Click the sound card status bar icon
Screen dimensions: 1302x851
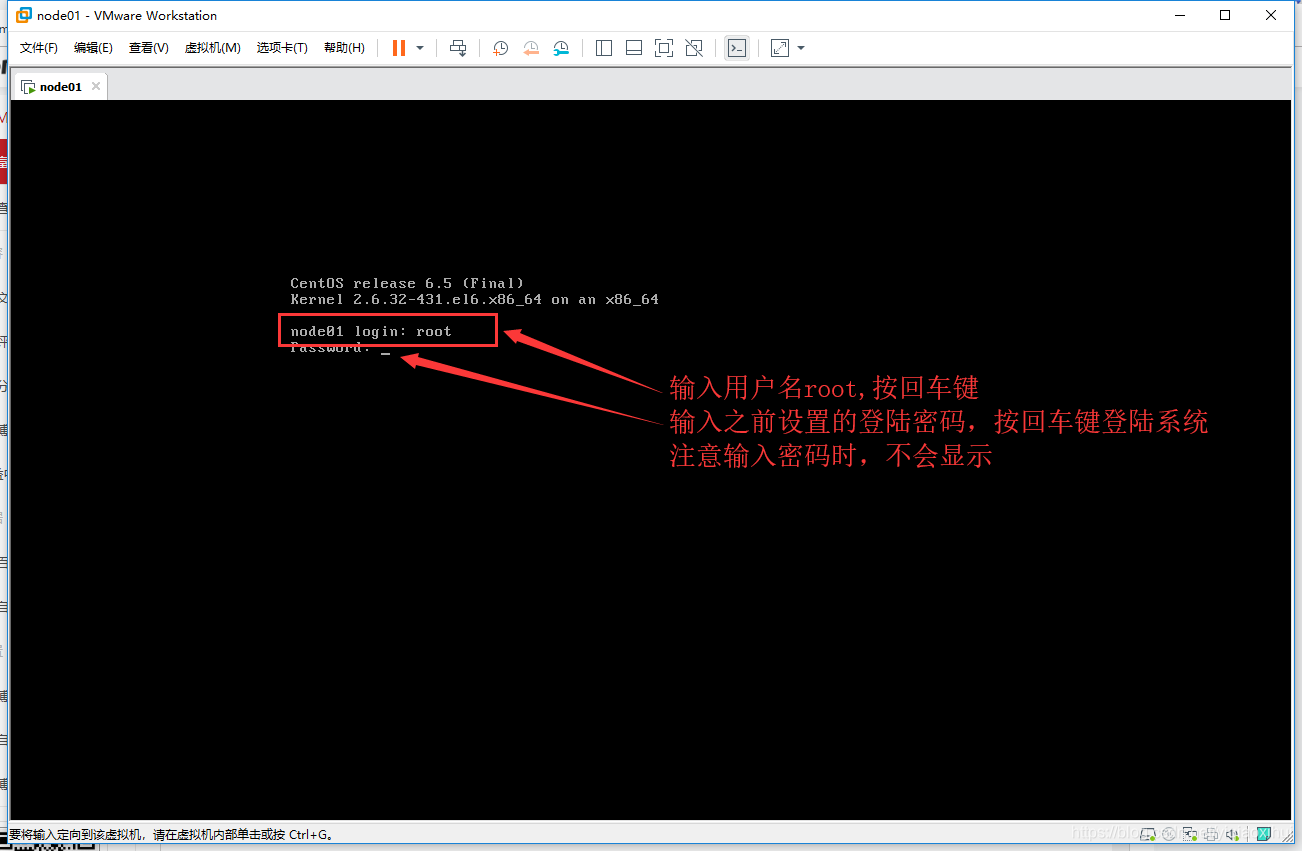1232,834
